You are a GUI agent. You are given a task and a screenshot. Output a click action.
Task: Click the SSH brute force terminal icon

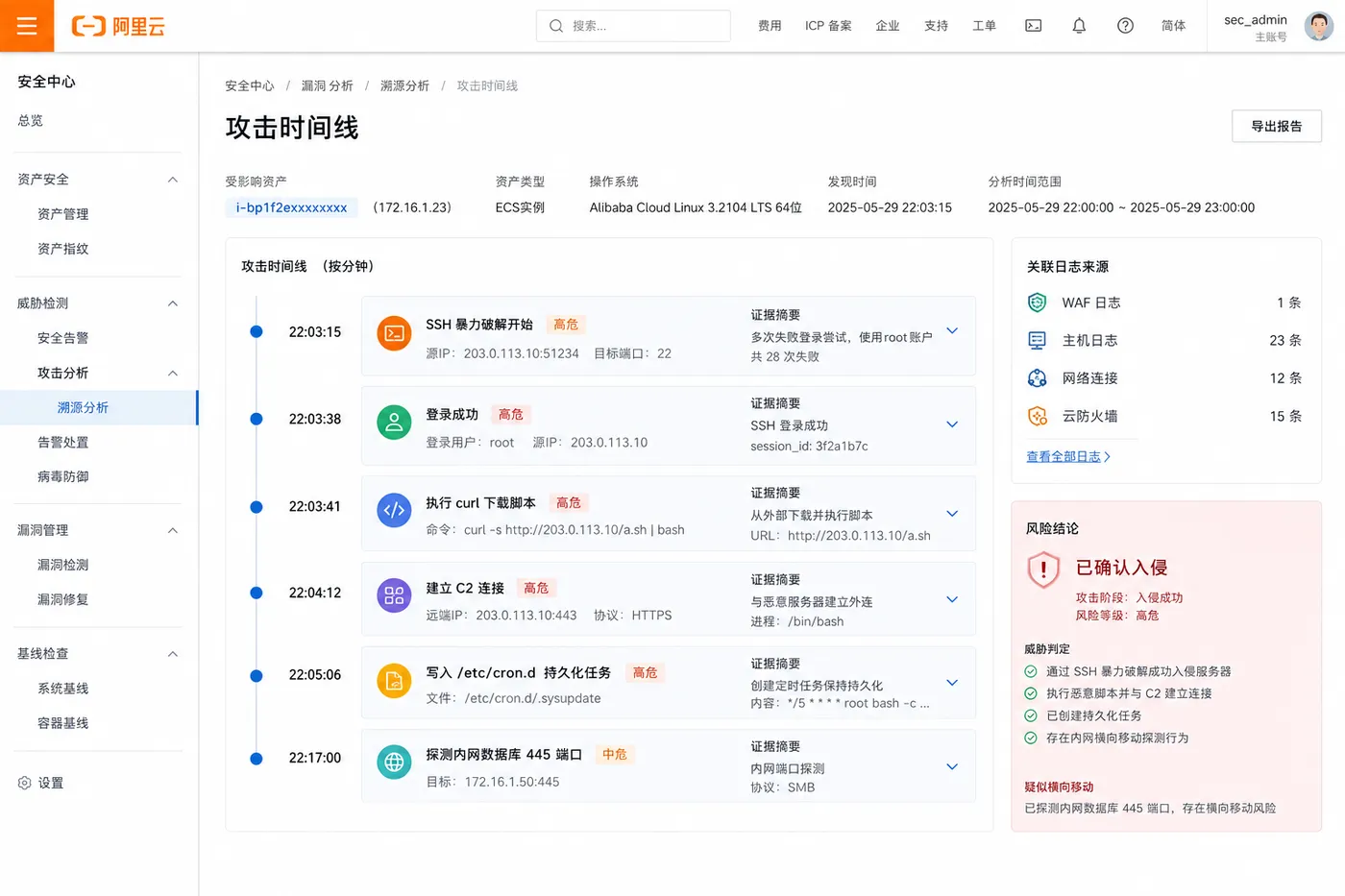tap(394, 333)
